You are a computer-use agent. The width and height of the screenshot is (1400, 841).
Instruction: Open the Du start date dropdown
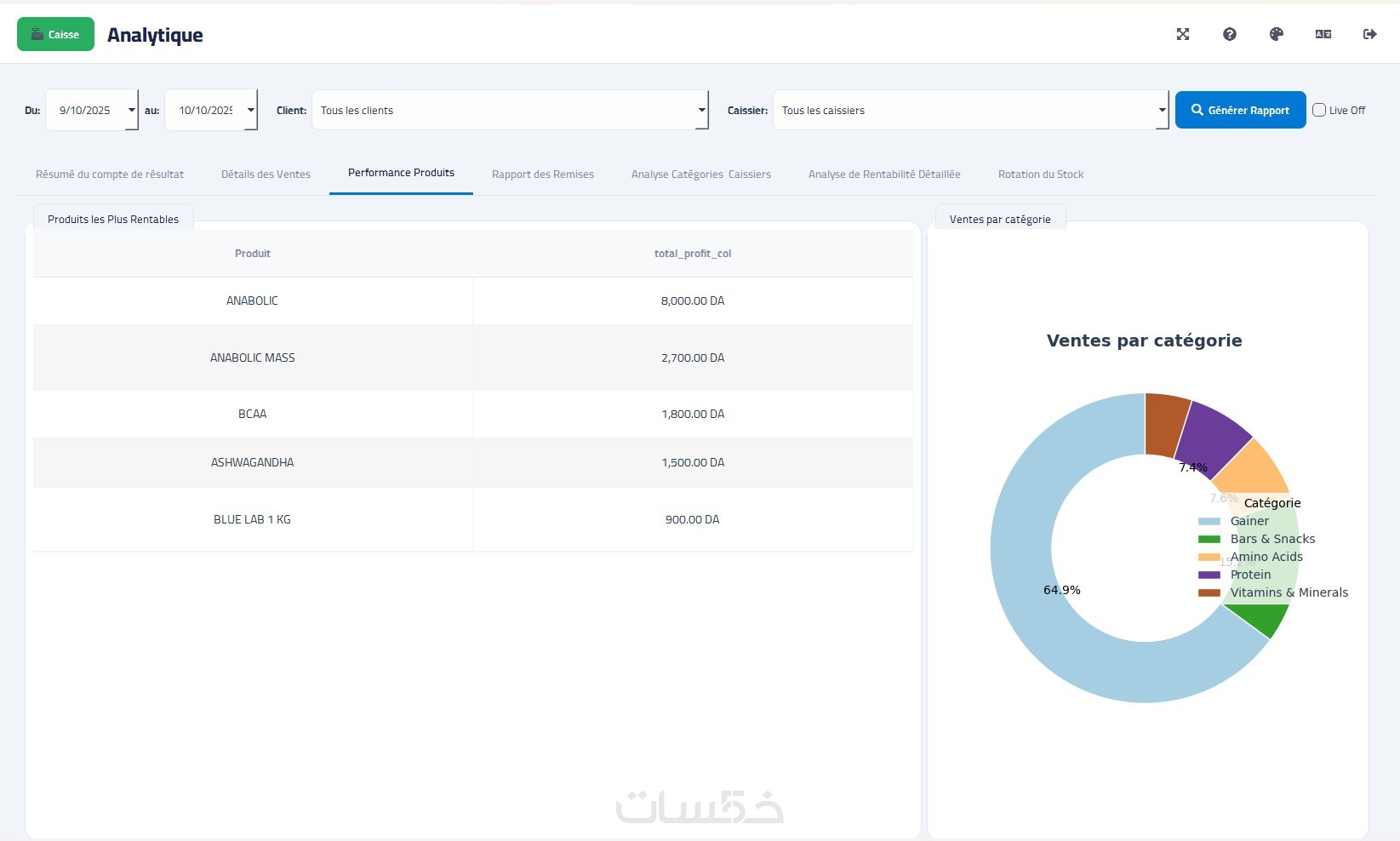click(x=92, y=110)
